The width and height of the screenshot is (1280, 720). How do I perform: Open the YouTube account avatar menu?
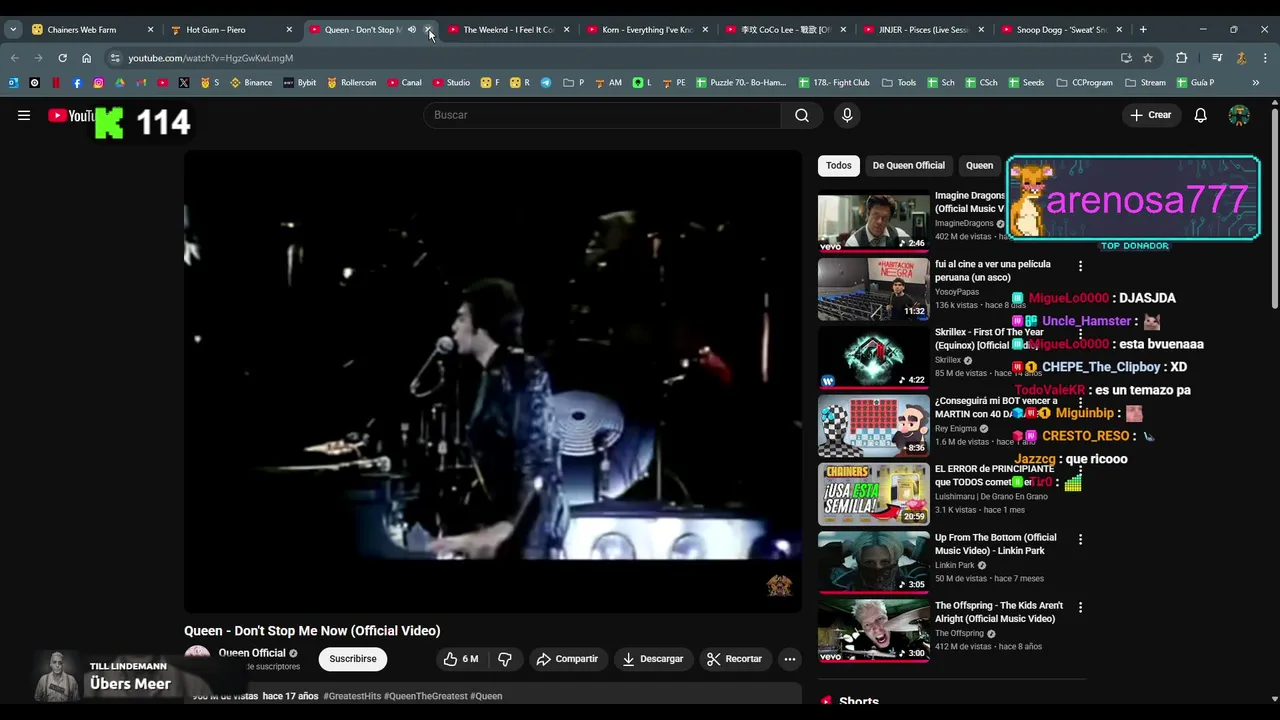pos(1239,115)
